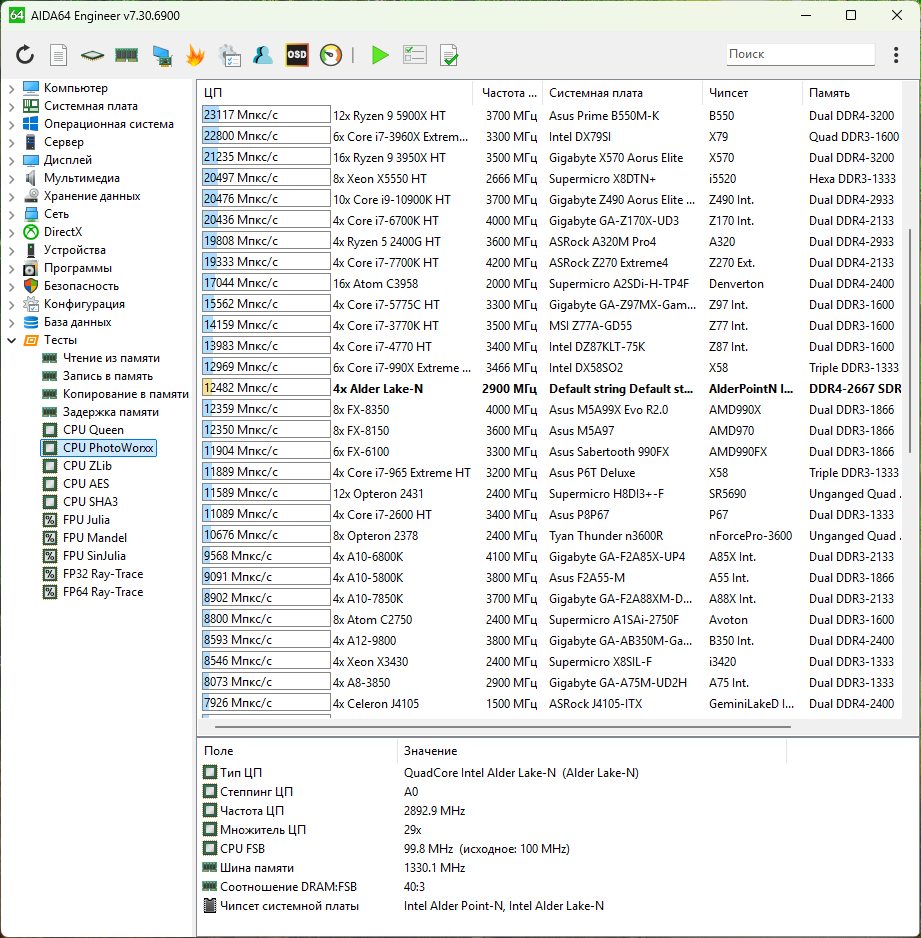Open Чтение из памяти test
The image size is (921, 938).
[x=111, y=358]
